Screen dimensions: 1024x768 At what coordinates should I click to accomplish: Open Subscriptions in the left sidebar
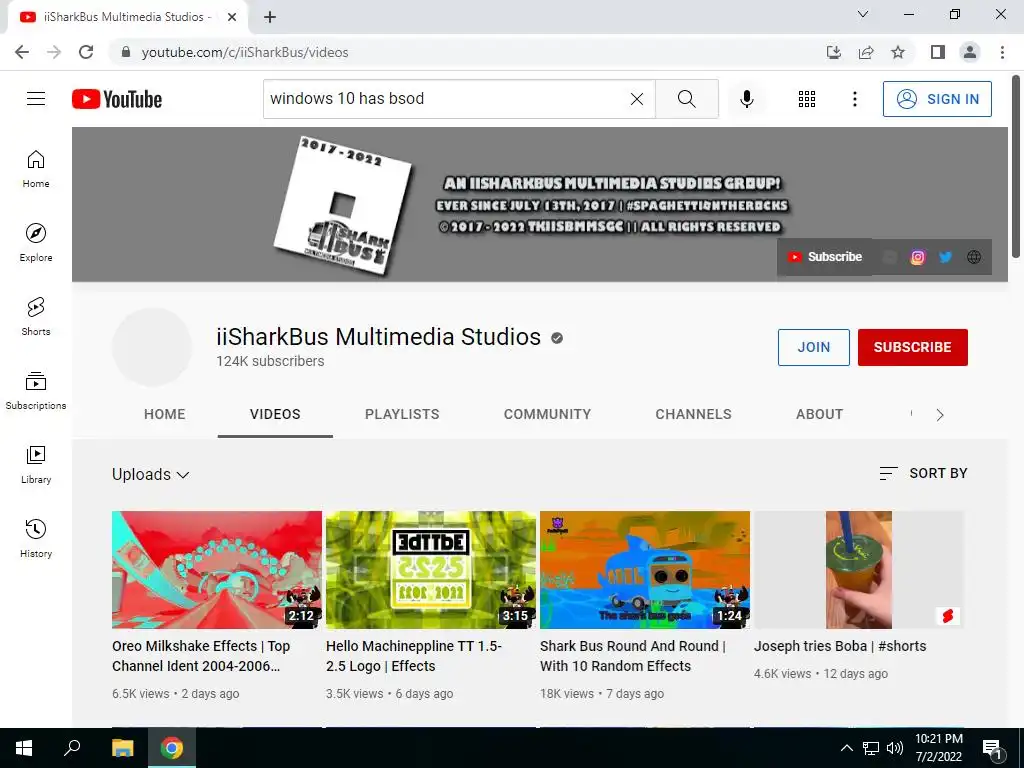36,391
